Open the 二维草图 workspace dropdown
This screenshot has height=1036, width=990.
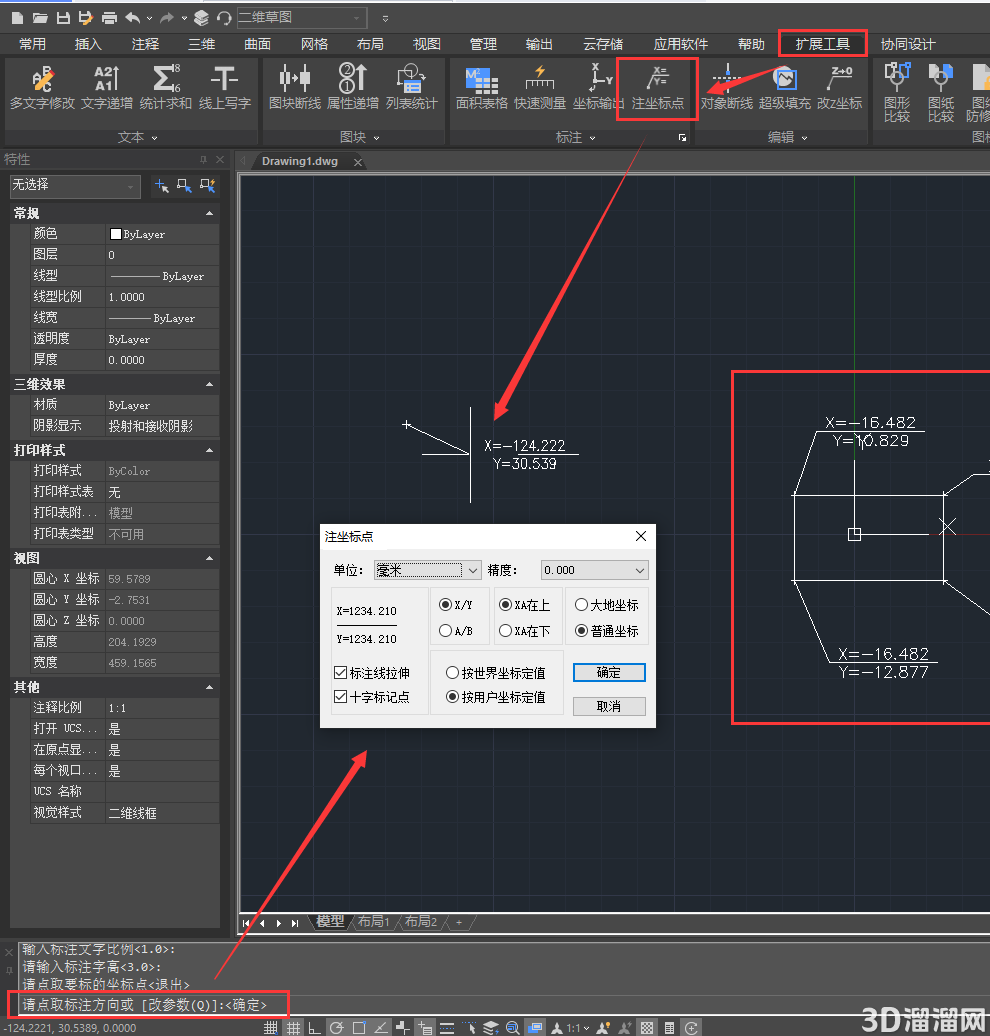pos(301,17)
